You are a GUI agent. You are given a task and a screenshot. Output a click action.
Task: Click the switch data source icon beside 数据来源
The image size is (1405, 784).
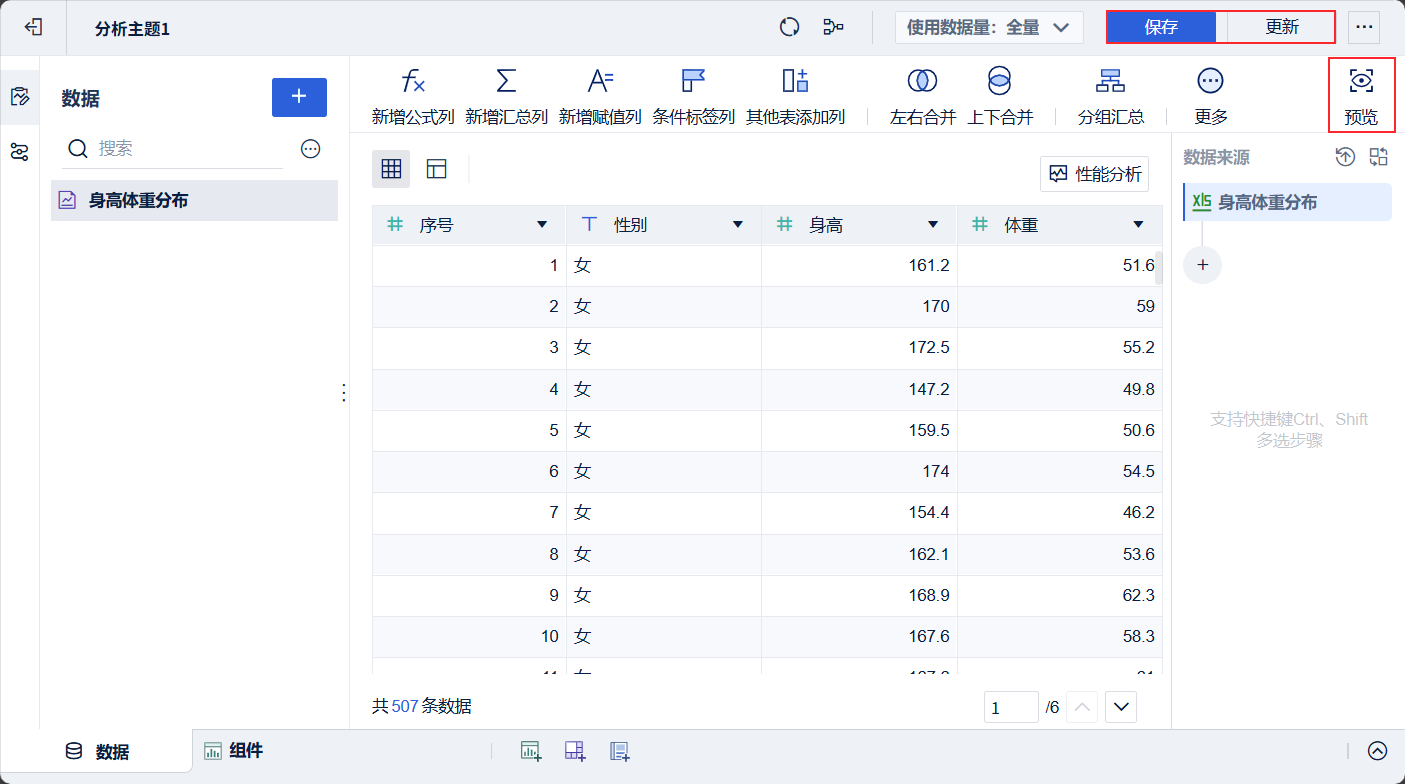click(x=1380, y=157)
